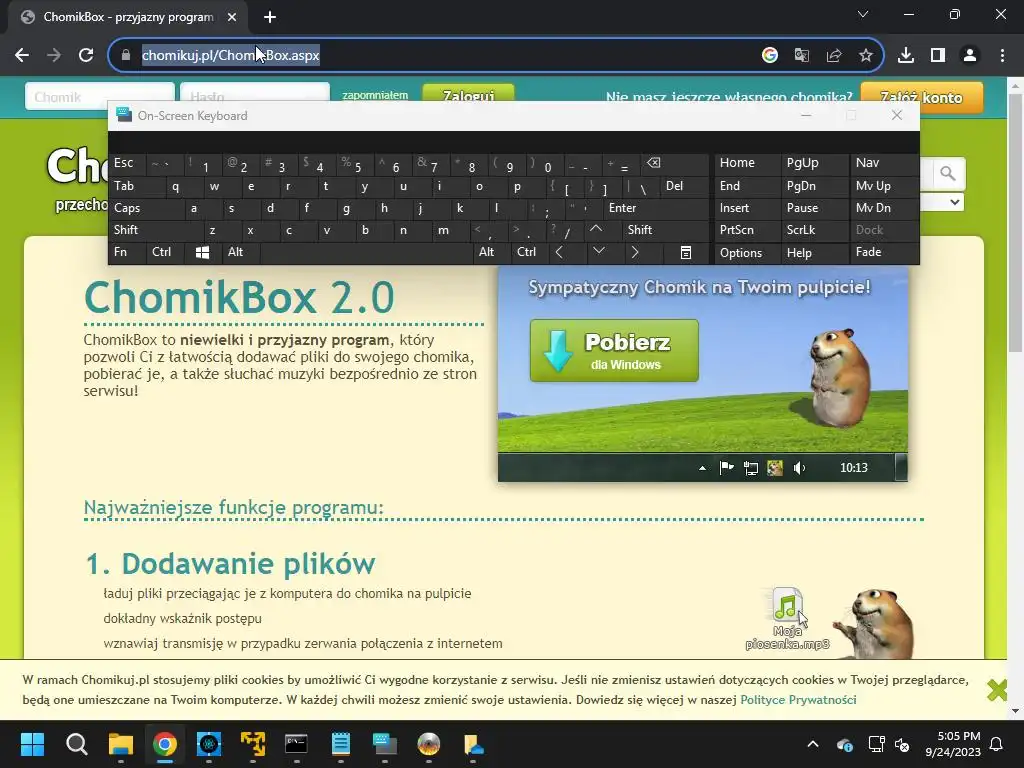Click the translate page icon

[801, 56]
